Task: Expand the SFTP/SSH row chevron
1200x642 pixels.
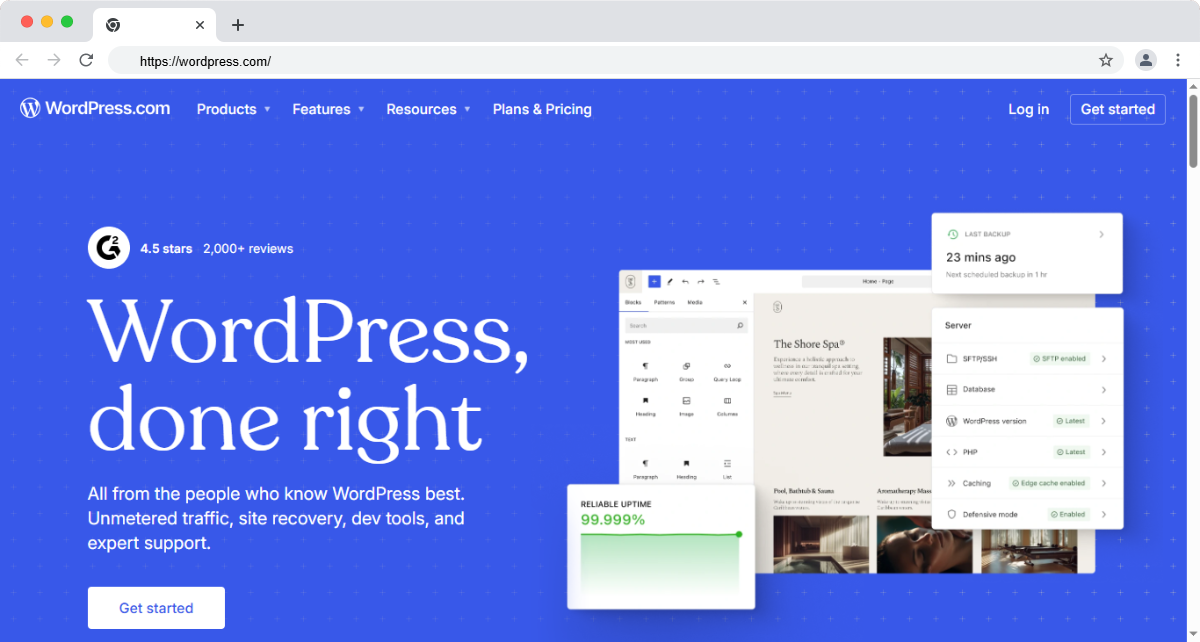Action: point(1104,358)
